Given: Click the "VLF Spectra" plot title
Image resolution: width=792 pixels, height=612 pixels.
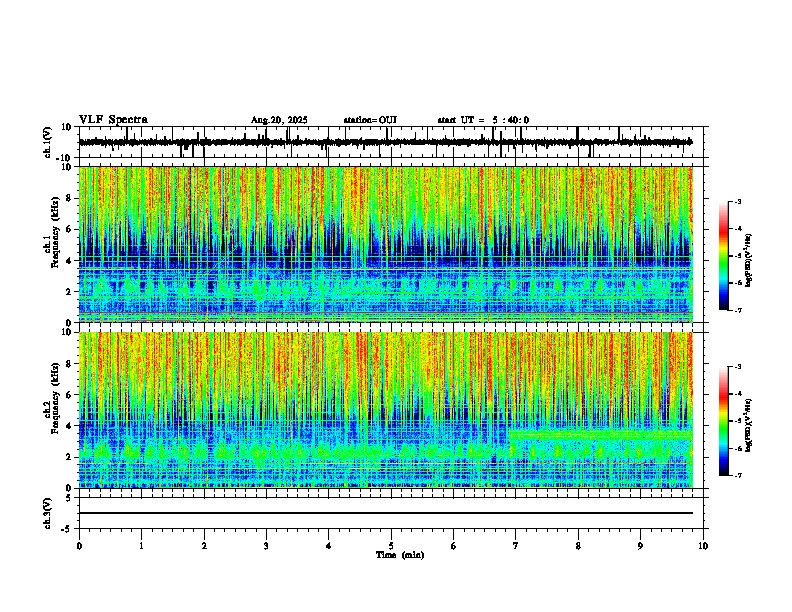Looking at the screenshot, I should pyautogui.click(x=113, y=120).
